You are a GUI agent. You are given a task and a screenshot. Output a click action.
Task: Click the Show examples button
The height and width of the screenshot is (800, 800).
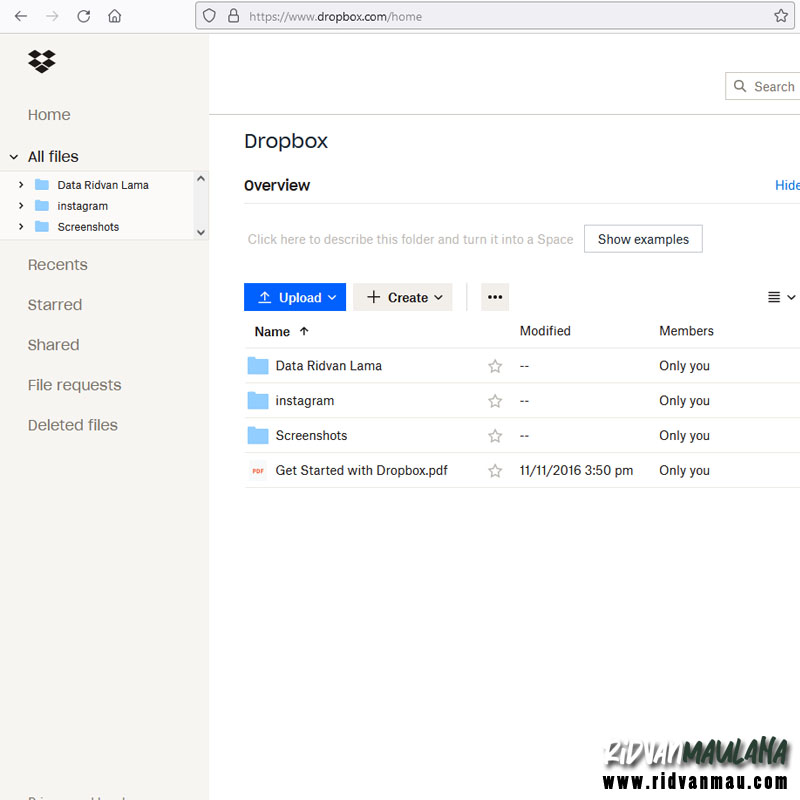point(643,239)
